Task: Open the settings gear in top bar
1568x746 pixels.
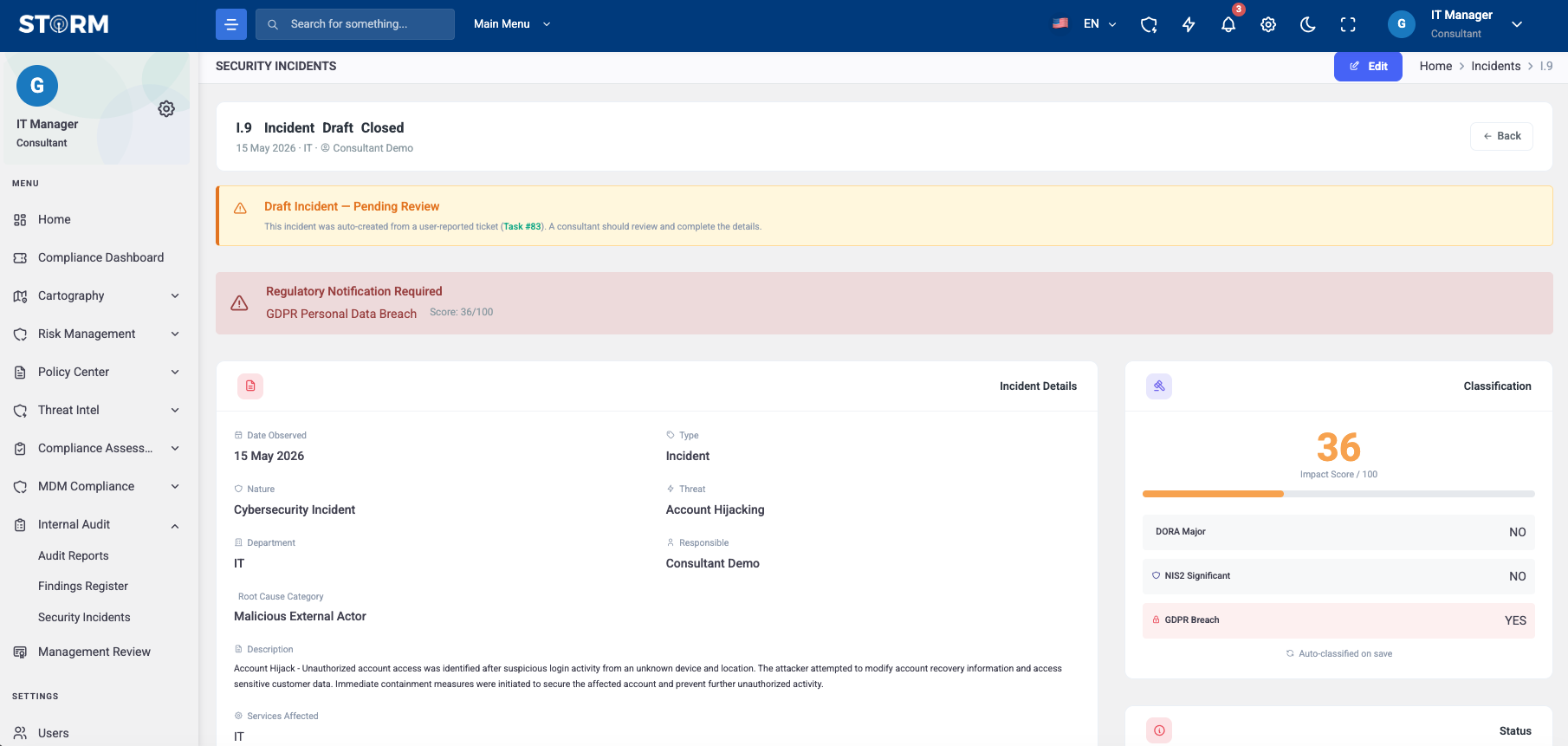Action: (x=1268, y=24)
